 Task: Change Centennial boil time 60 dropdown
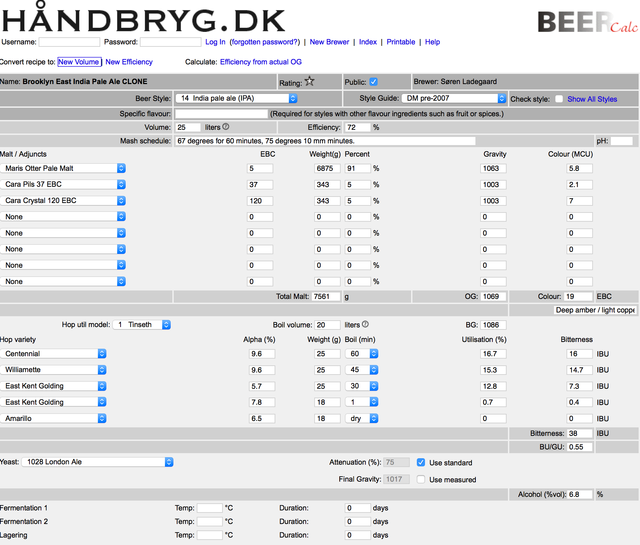[x=362, y=354]
